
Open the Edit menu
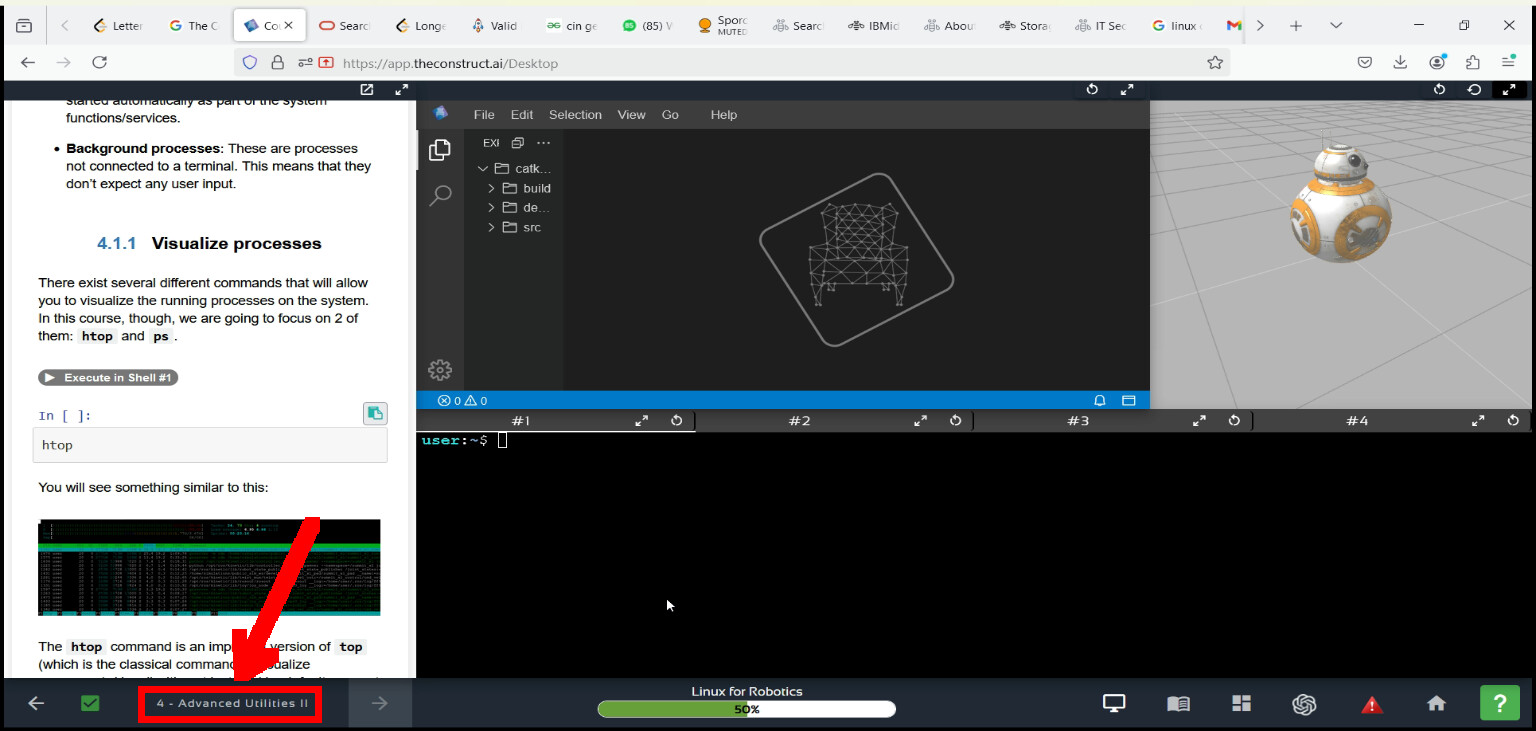[x=522, y=115]
